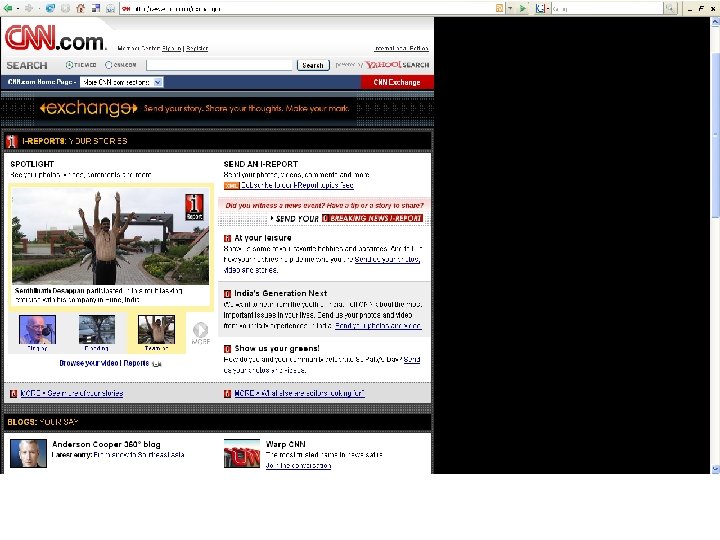
Task: Click the grey browser Forward arrow
Action: tap(28, 8)
